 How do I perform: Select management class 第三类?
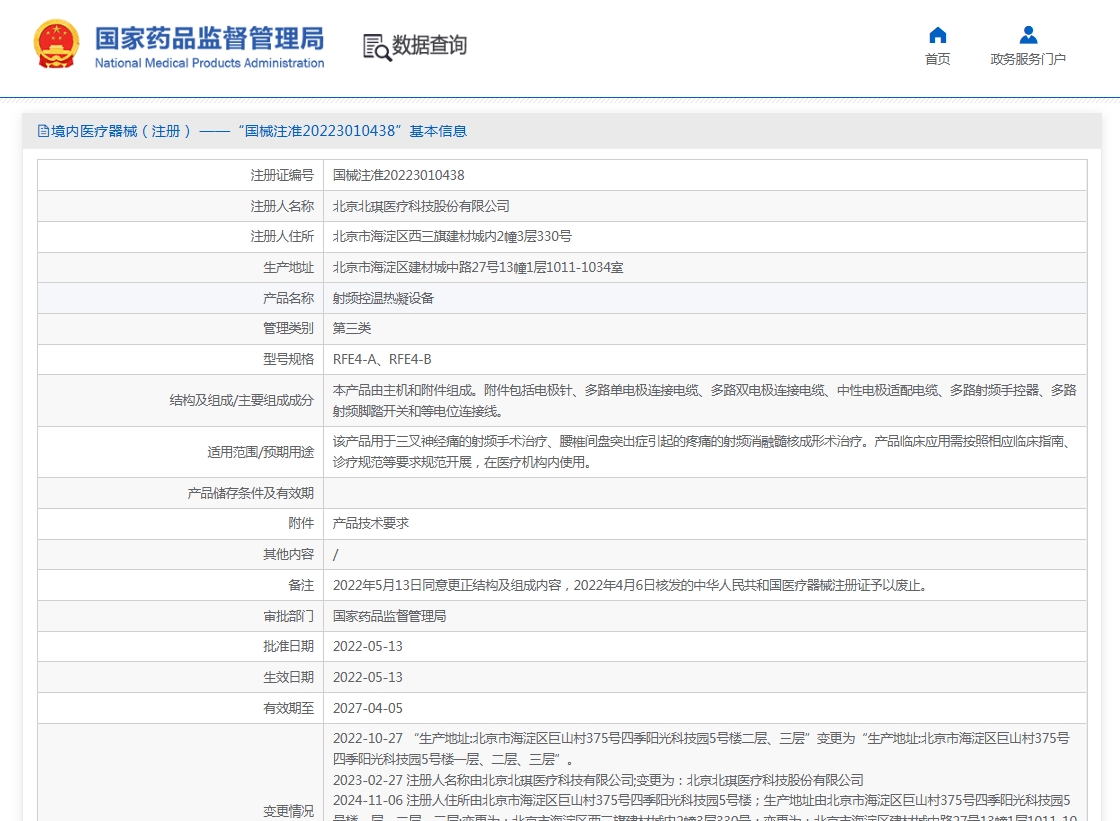click(352, 328)
